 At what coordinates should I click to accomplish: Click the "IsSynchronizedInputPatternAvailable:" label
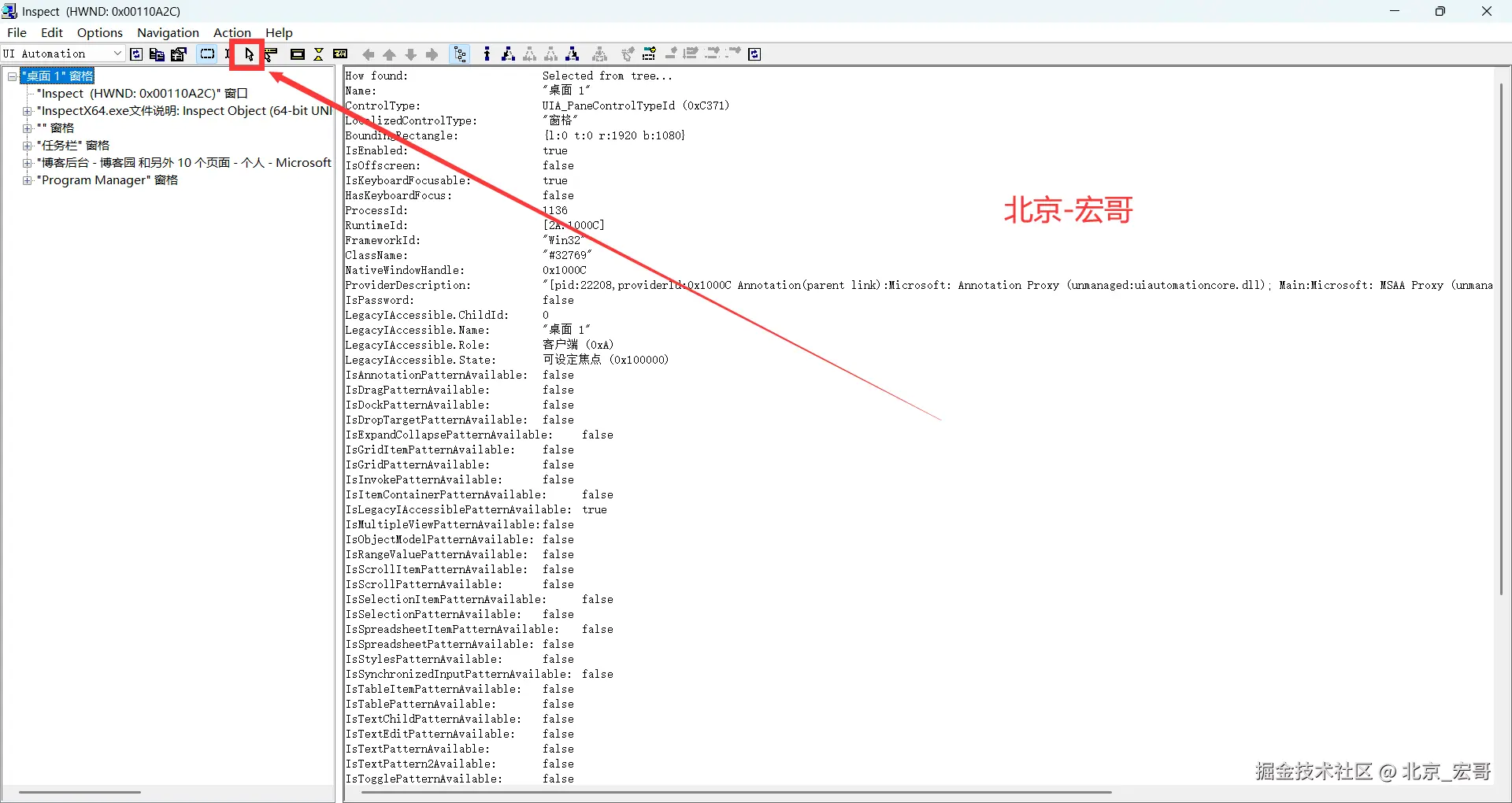click(x=458, y=675)
